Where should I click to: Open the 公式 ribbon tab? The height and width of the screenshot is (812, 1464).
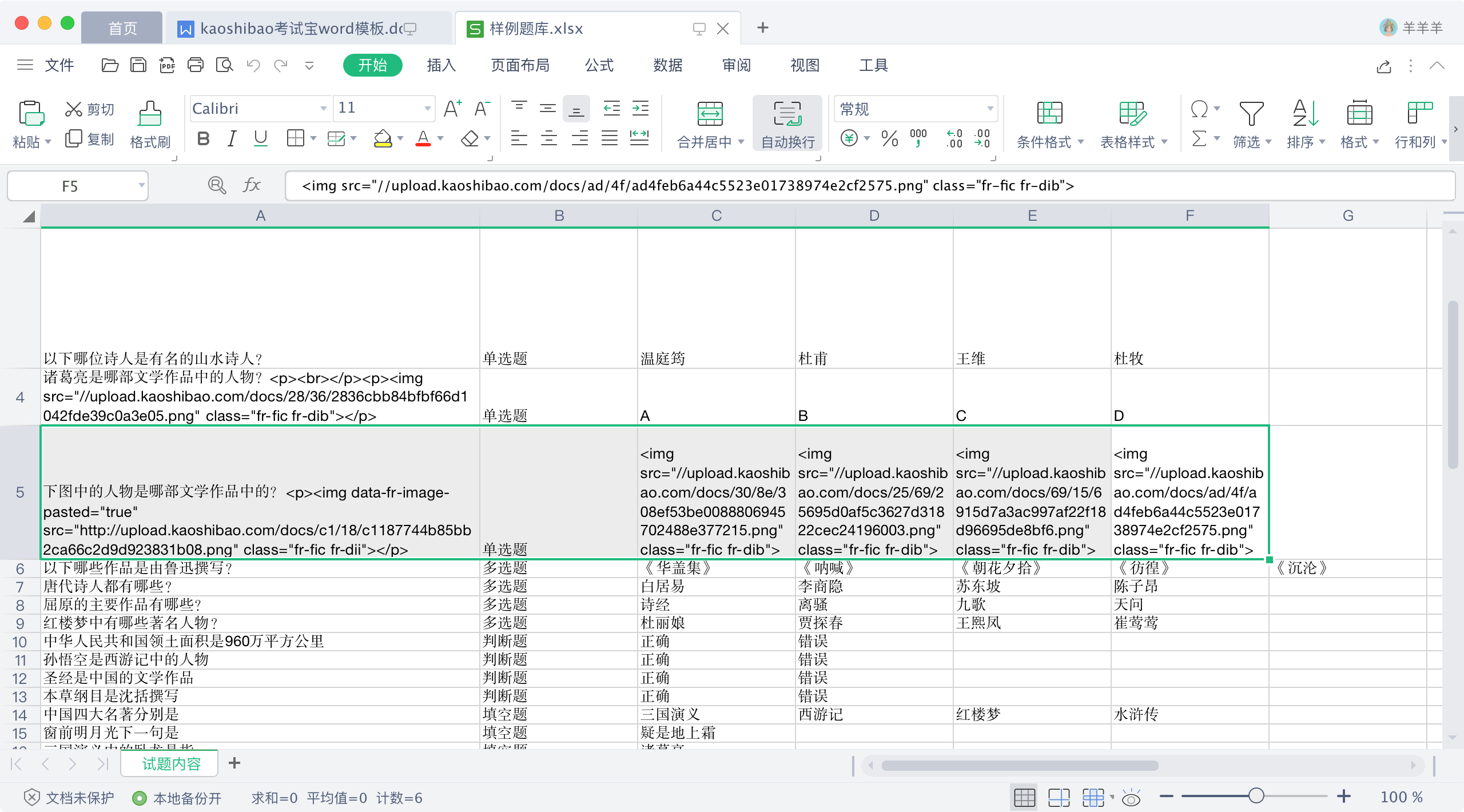[599, 65]
